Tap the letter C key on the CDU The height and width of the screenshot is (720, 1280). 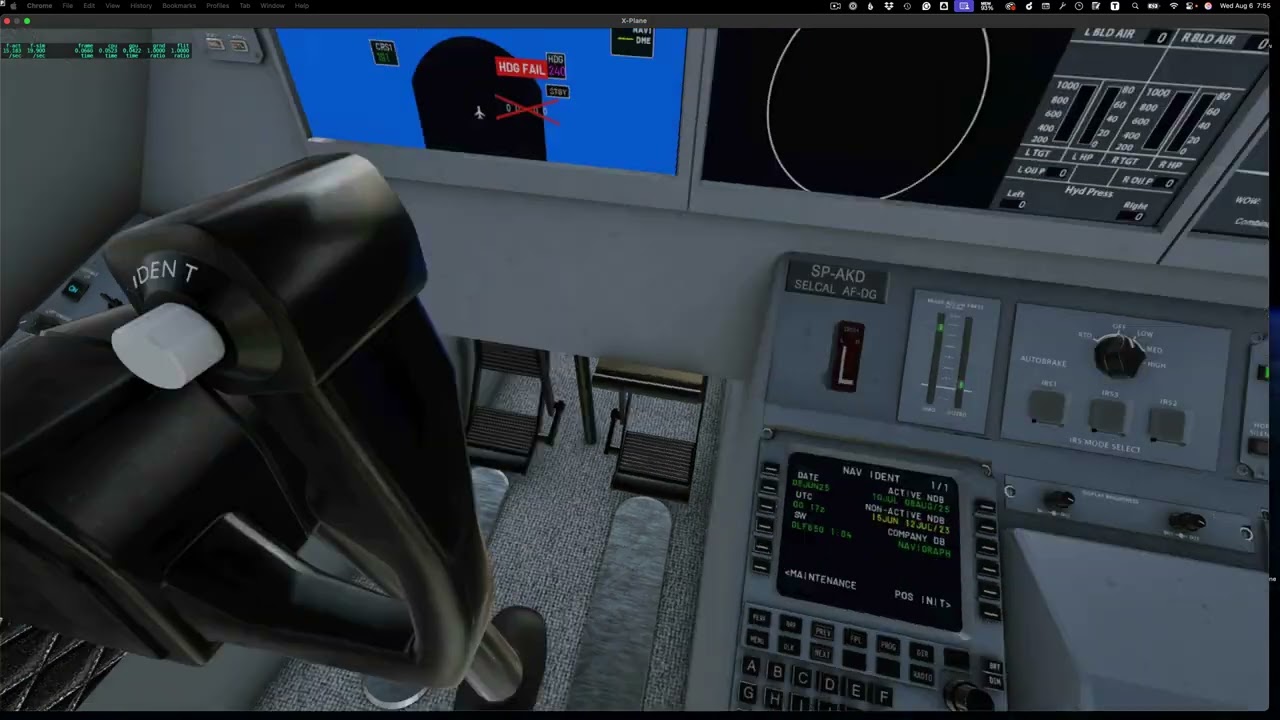tap(803, 679)
